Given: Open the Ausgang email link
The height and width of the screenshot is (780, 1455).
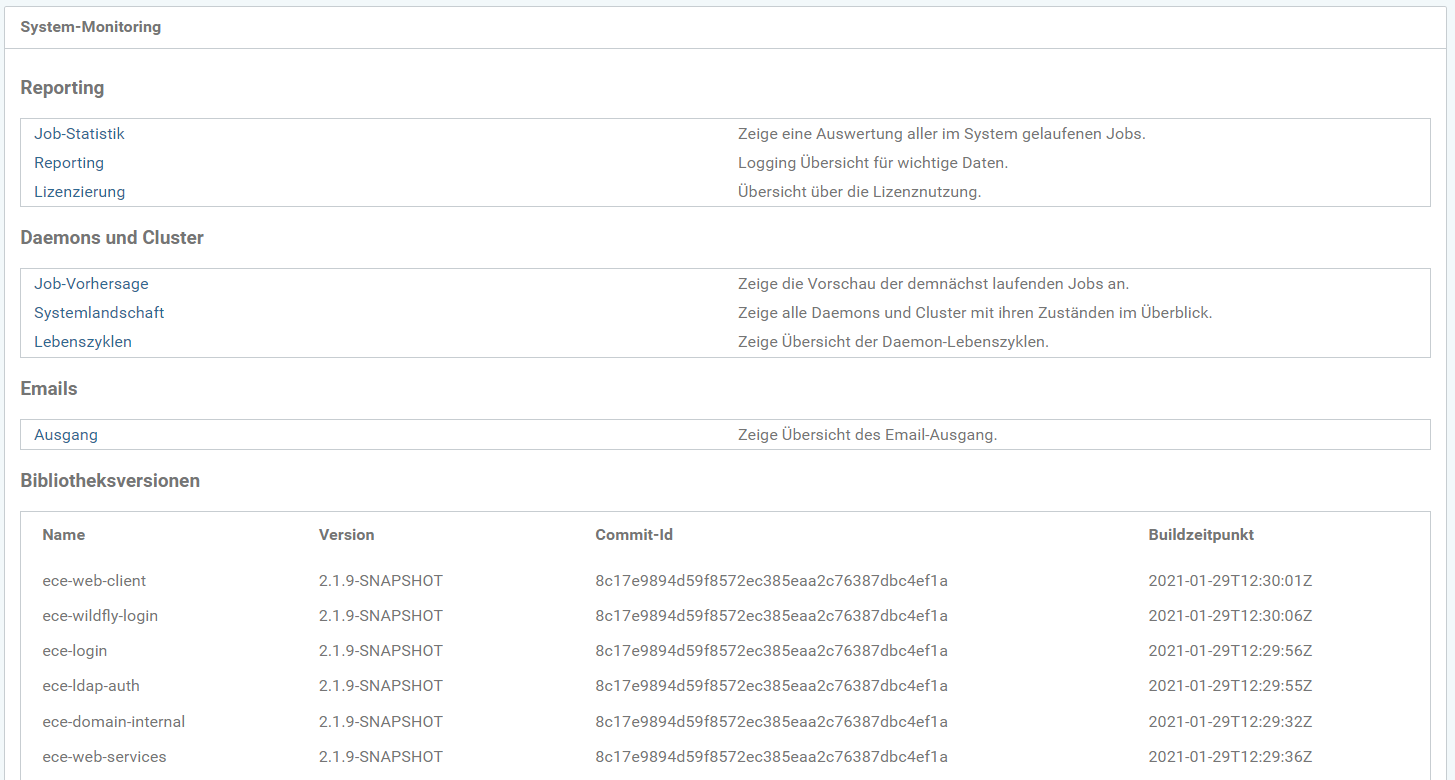Looking at the screenshot, I should (x=66, y=435).
